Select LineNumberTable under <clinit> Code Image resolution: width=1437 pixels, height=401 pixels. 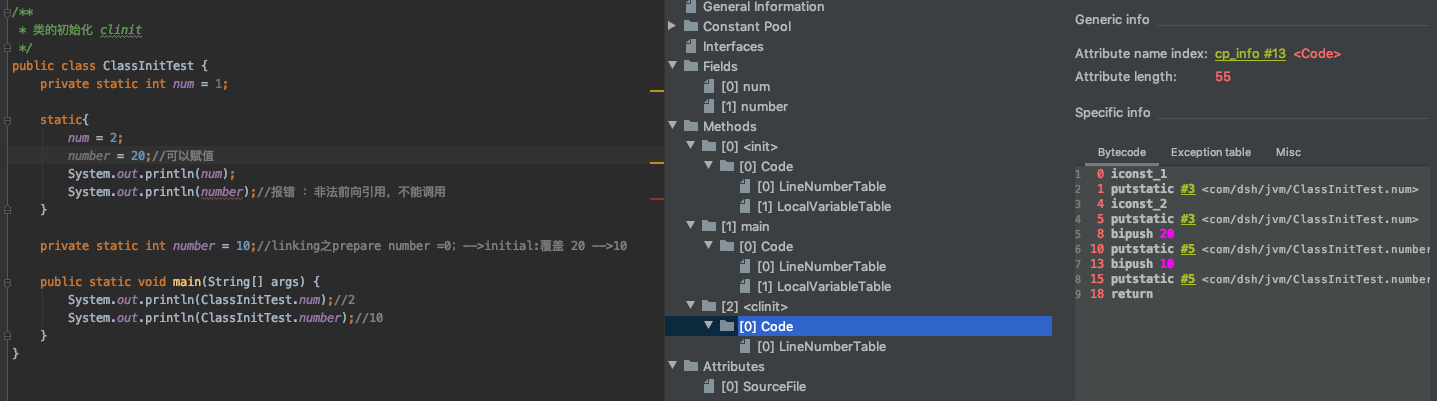tap(821, 347)
